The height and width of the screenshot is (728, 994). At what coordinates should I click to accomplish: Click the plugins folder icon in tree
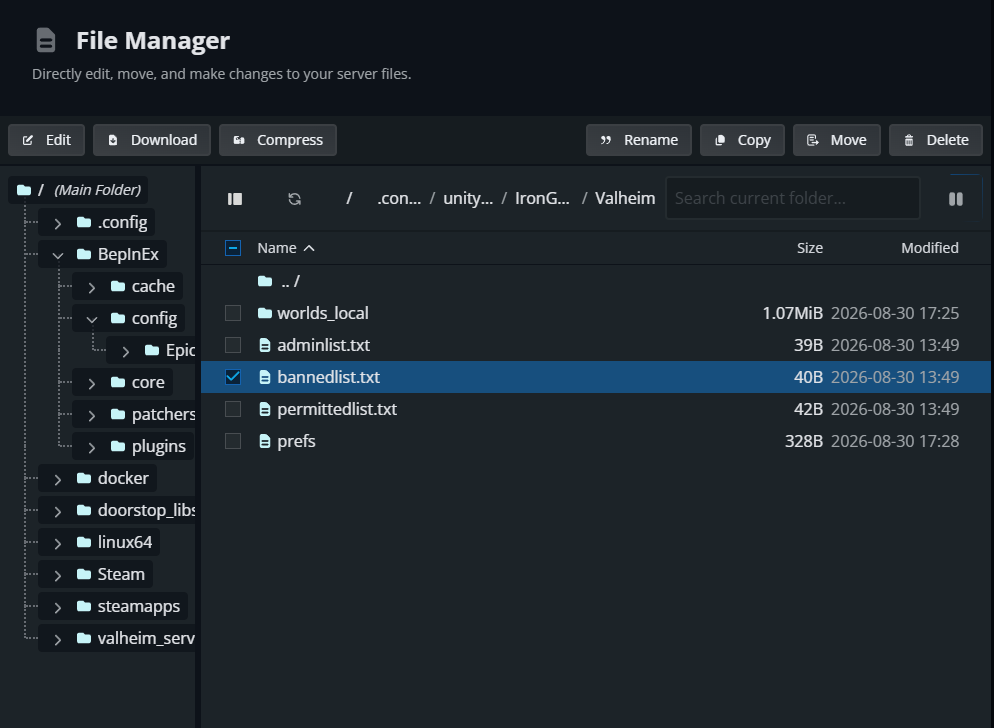point(118,446)
